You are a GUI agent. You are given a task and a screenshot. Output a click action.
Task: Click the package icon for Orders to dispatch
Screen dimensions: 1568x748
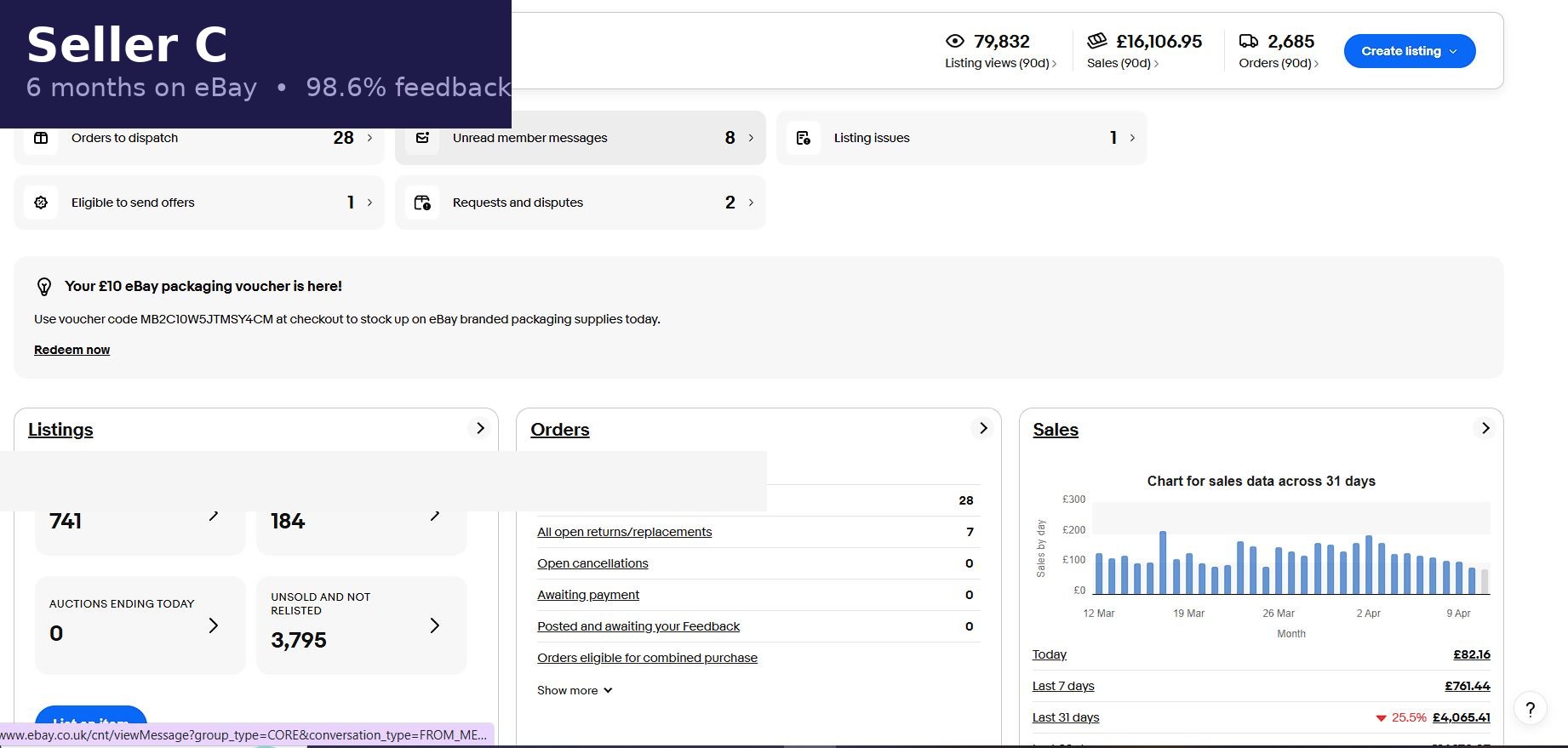coord(41,138)
